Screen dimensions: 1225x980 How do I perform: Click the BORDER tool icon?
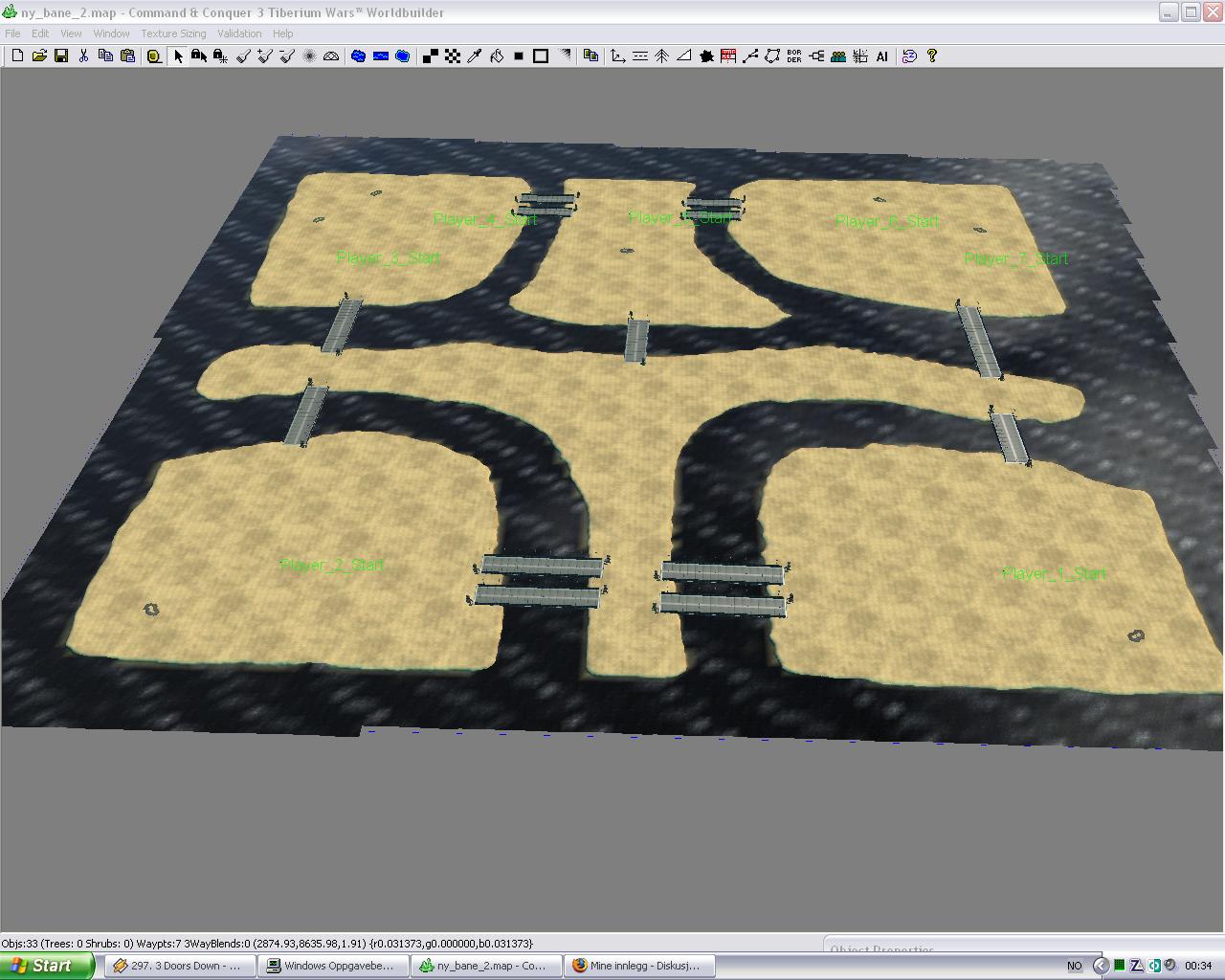[794, 56]
